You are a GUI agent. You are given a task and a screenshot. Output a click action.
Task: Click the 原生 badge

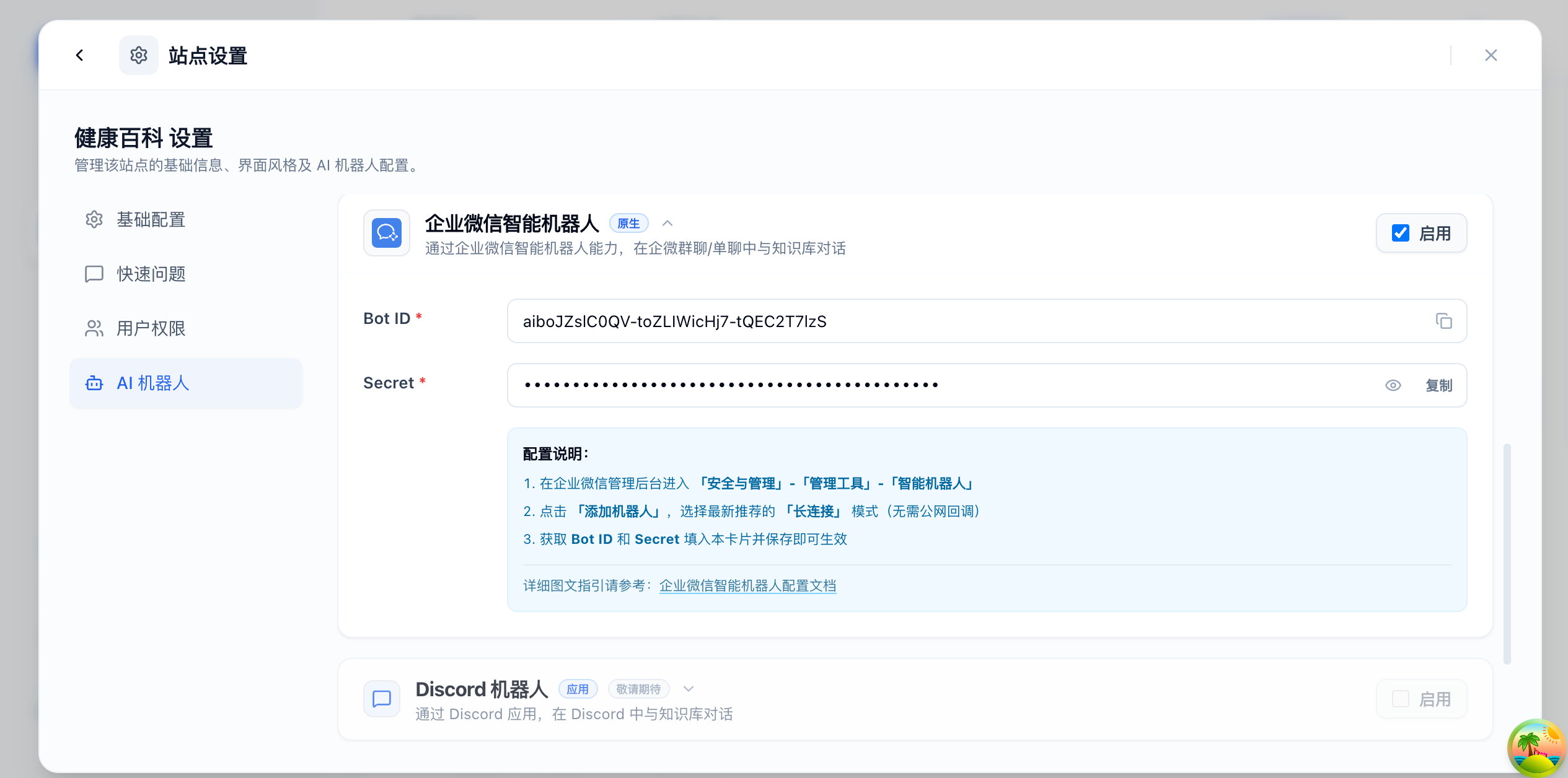pos(628,224)
